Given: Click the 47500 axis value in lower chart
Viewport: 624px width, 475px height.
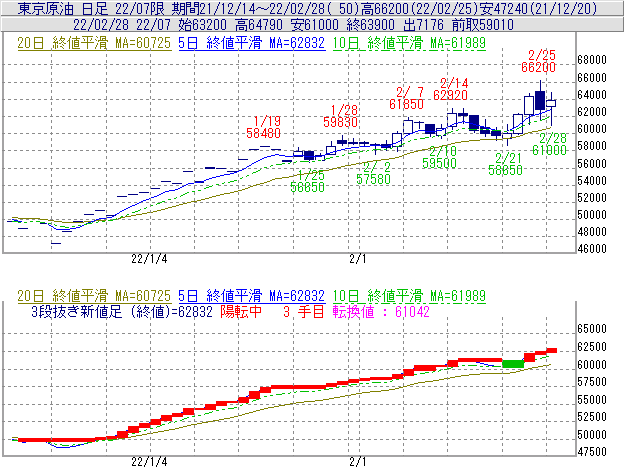Looking at the screenshot, I should pyautogui.click(x=592, y=452).
